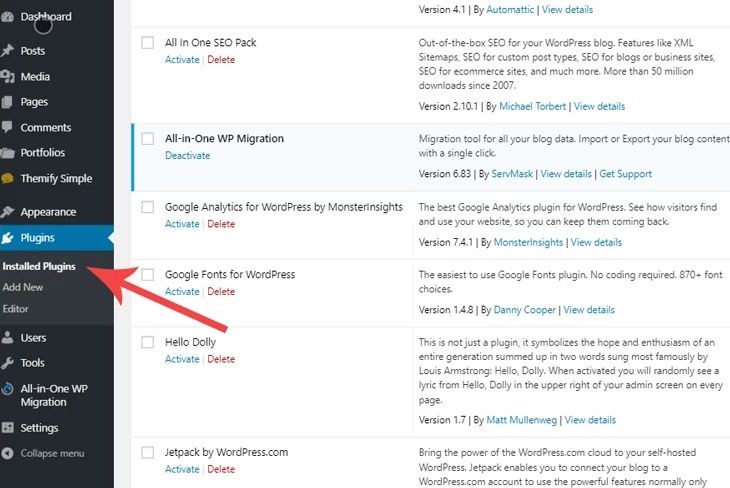Open MonsterInsights author link
Image resolution: width=730 pixels, height=488 pixels.
(528, 242)
